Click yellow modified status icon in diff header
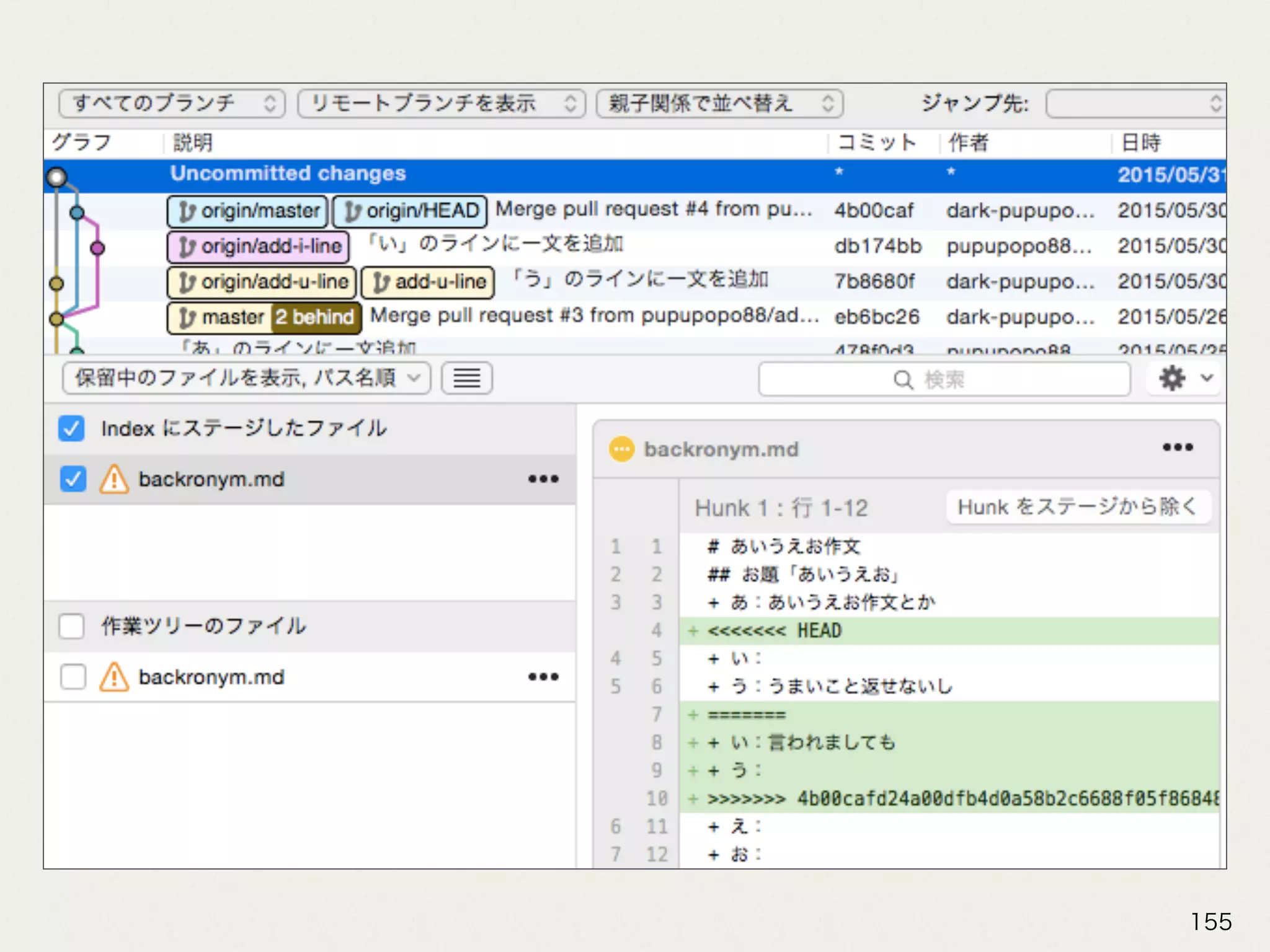1270x952 pixels. (x=621, y=449)
